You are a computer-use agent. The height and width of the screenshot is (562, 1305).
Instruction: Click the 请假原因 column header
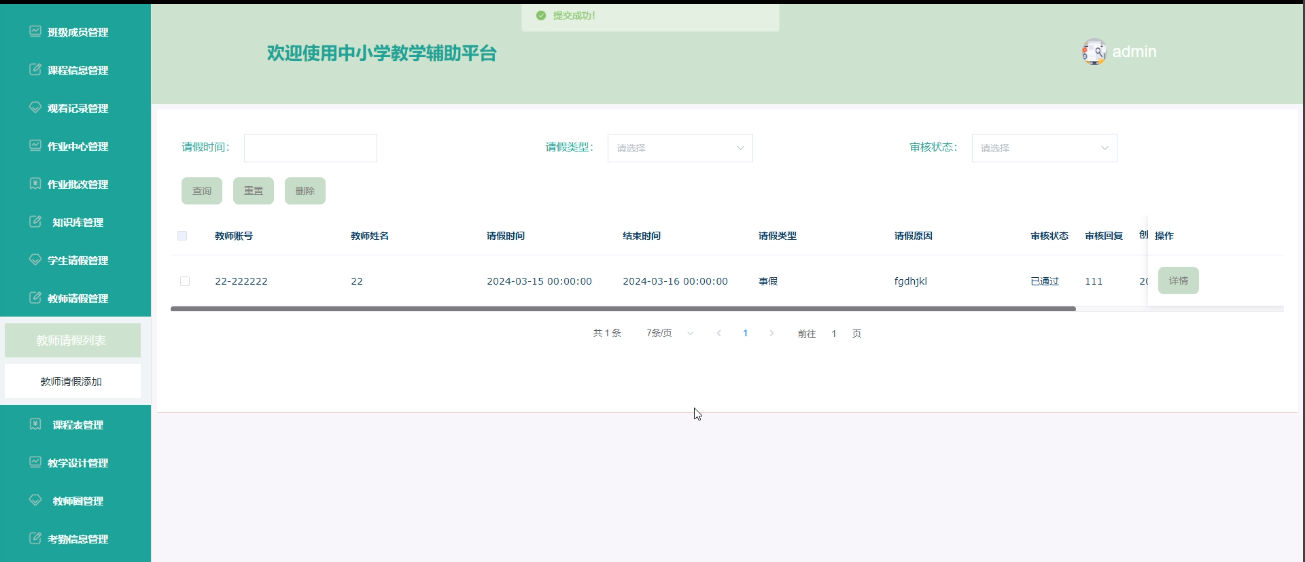pyautogui.click(x=914, y=236)
